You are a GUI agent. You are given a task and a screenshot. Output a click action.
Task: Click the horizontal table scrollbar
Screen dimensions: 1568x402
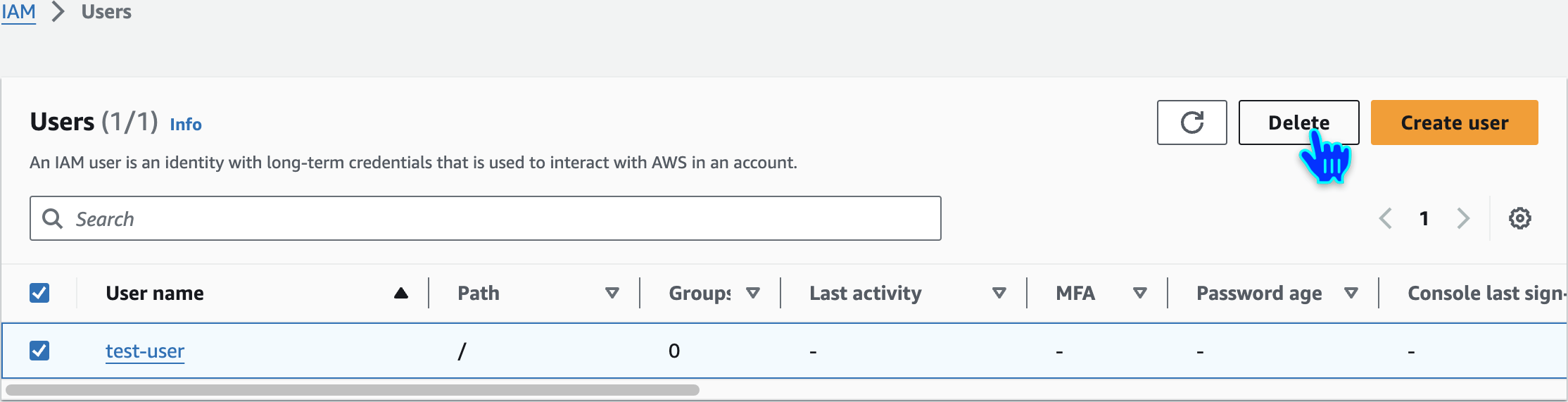(x=352, y=390)
